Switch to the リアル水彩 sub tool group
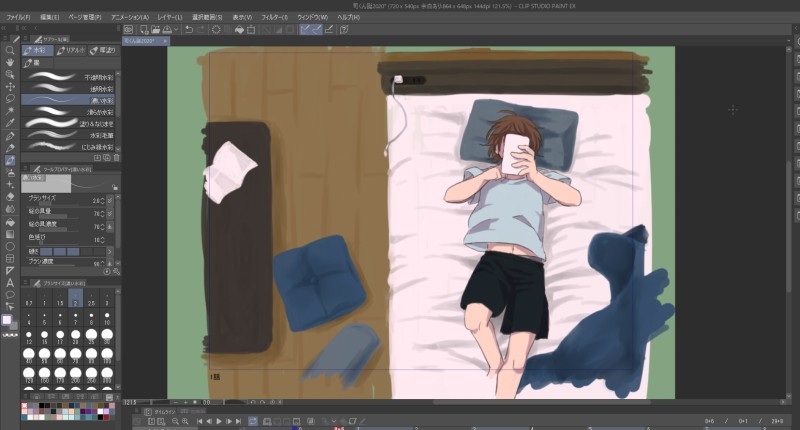The height and width of the screenshot is (430, 800). tap(70, 50)
